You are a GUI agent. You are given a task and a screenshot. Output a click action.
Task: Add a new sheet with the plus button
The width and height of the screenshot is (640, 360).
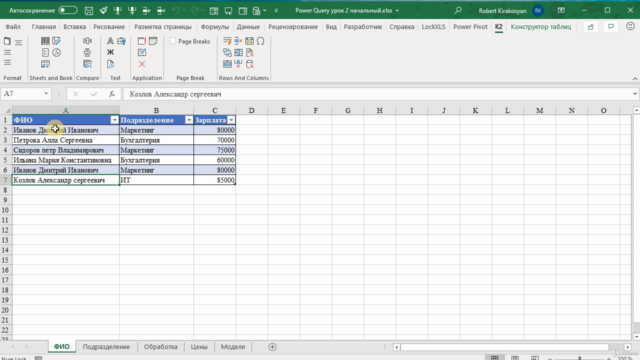tap(272, 347)
